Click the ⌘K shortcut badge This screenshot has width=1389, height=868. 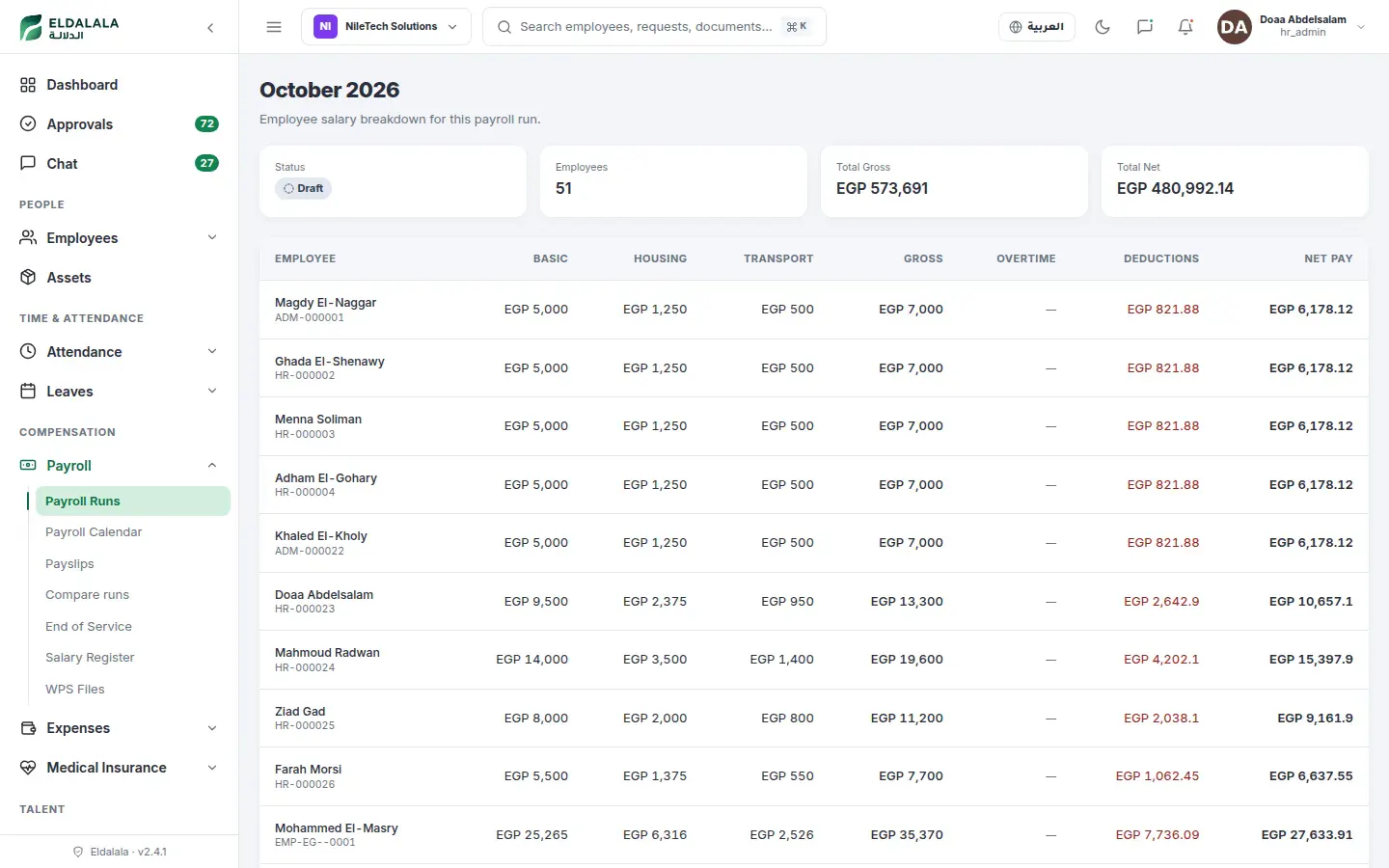pyautogui.click(x=797, y=27)
